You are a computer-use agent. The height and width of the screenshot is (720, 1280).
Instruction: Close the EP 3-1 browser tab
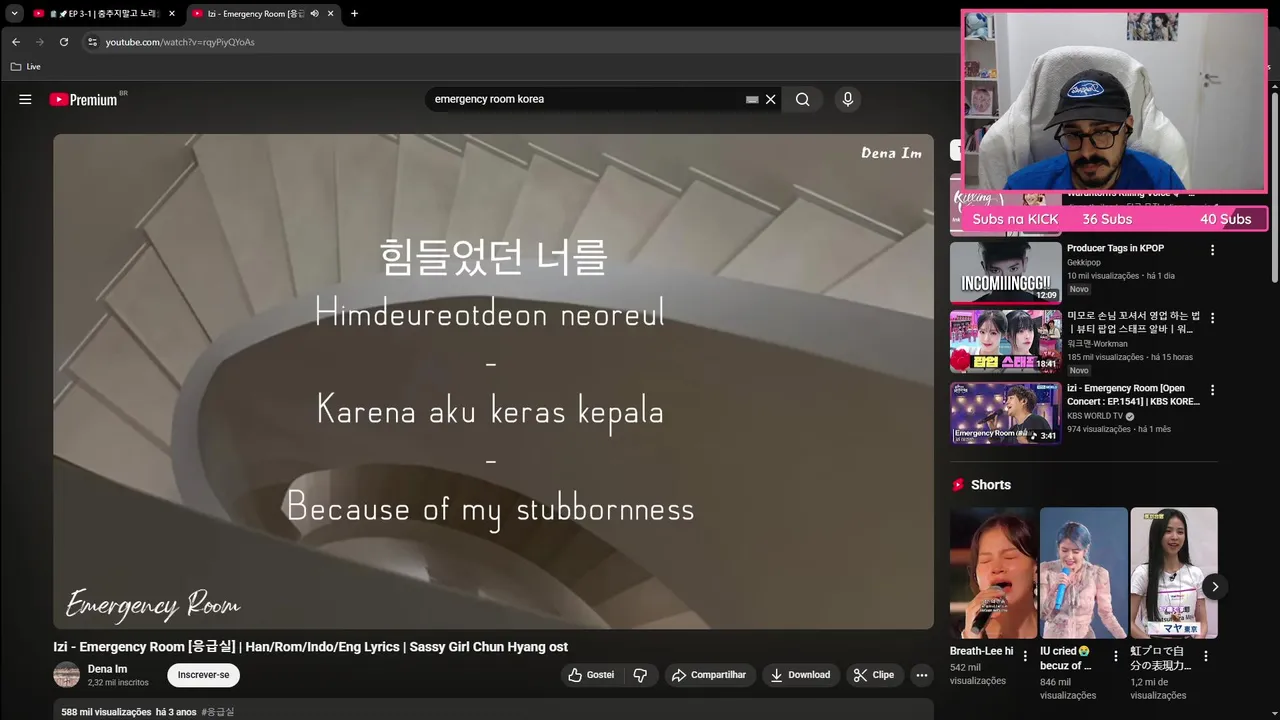click(x=172, y=14)
